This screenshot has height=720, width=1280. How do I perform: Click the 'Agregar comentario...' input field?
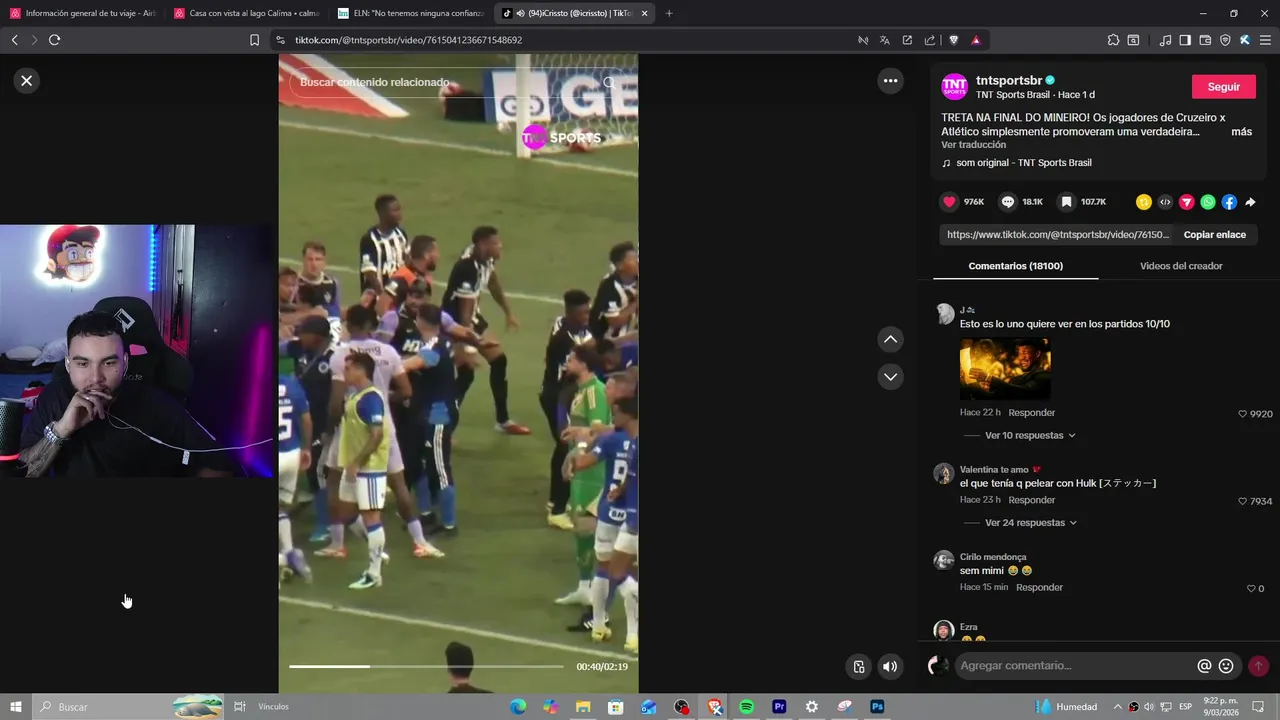[x=1073, y=666]
